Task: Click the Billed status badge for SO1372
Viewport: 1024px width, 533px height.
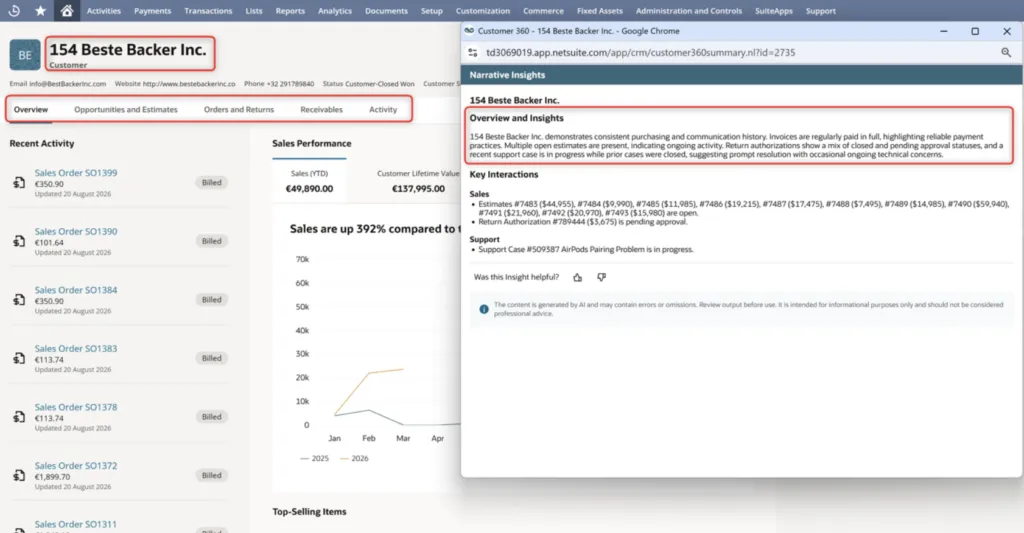Action: (x=212, y=476)
